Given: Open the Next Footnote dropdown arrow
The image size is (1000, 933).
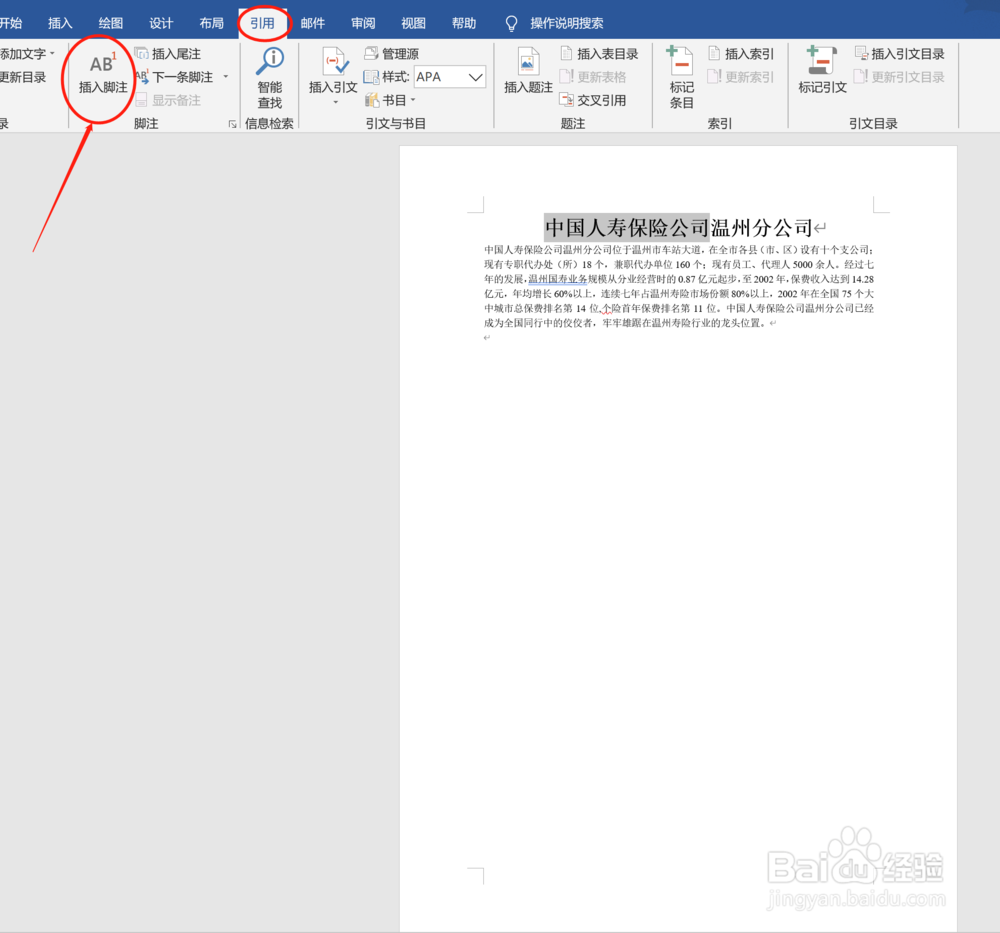Looking at the screenshot, I should pos(226,77).
